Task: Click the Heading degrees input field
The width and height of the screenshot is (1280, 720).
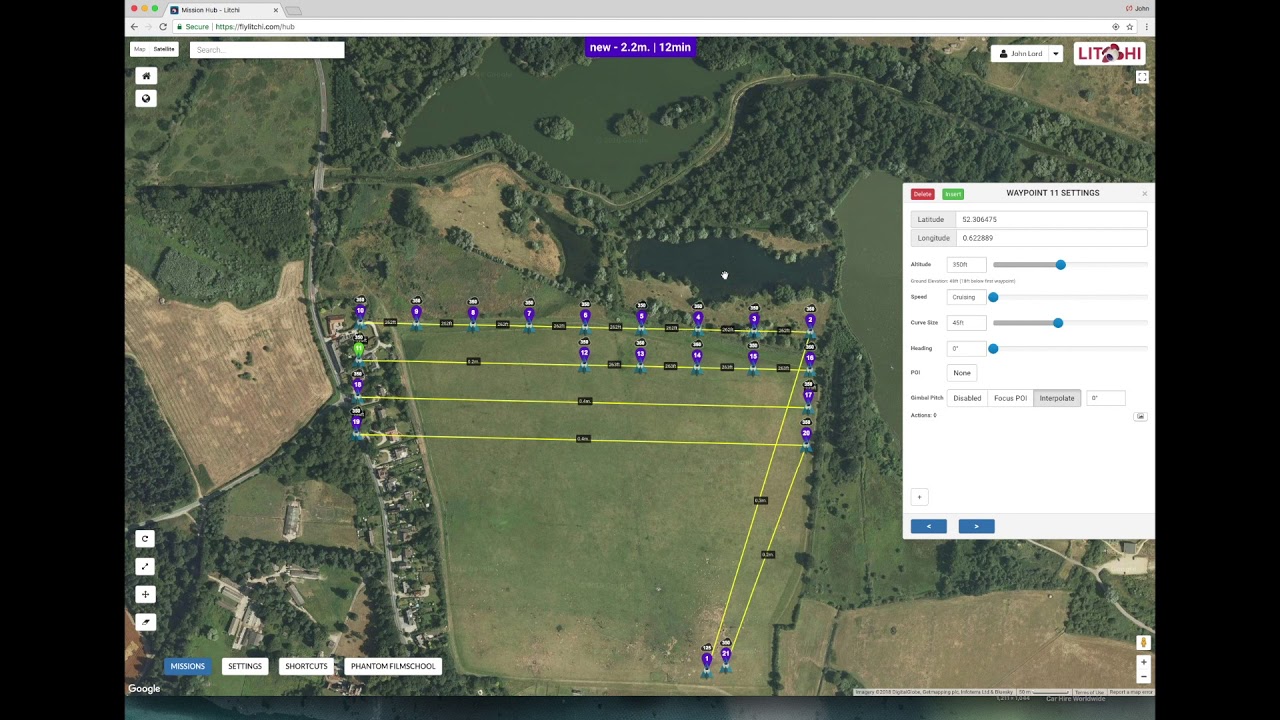Action: coord(966,349)
